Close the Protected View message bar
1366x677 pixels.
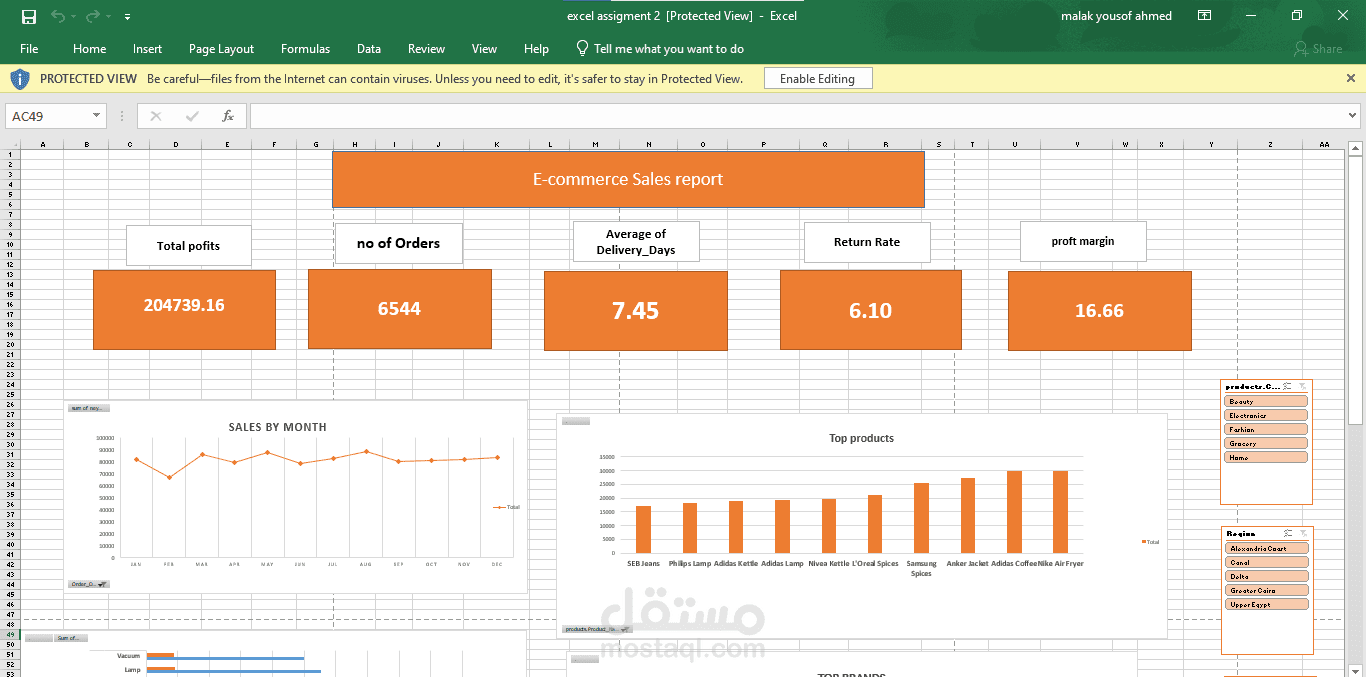point(1351,78)
